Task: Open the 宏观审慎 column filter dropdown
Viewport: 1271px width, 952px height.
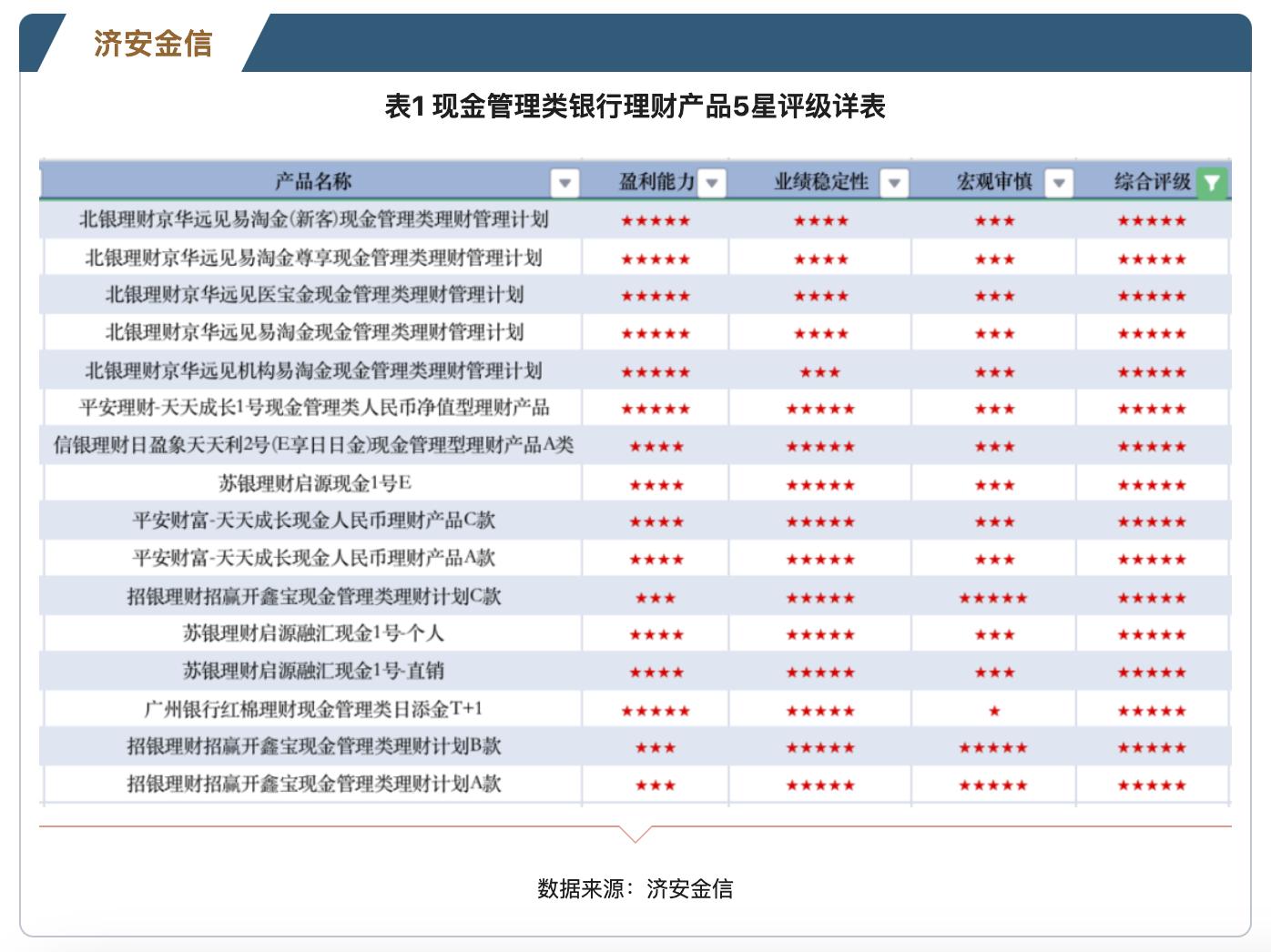Action: (1058, 181)
